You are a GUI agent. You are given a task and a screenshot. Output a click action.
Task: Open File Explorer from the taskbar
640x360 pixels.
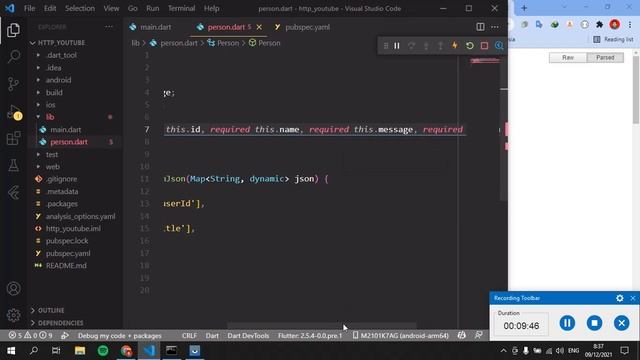pos(80,350)
